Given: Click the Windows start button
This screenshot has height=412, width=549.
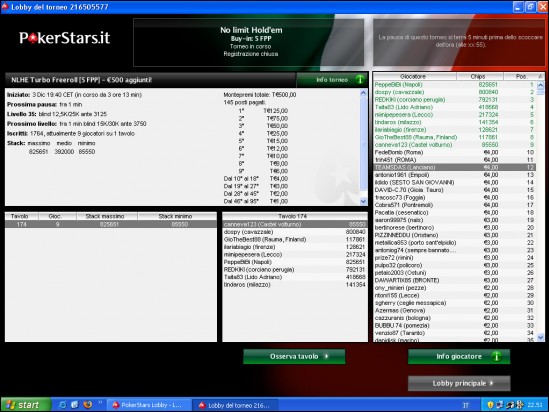Looking at the screenshot, I should pyautogui.click(x=26, y=405).
